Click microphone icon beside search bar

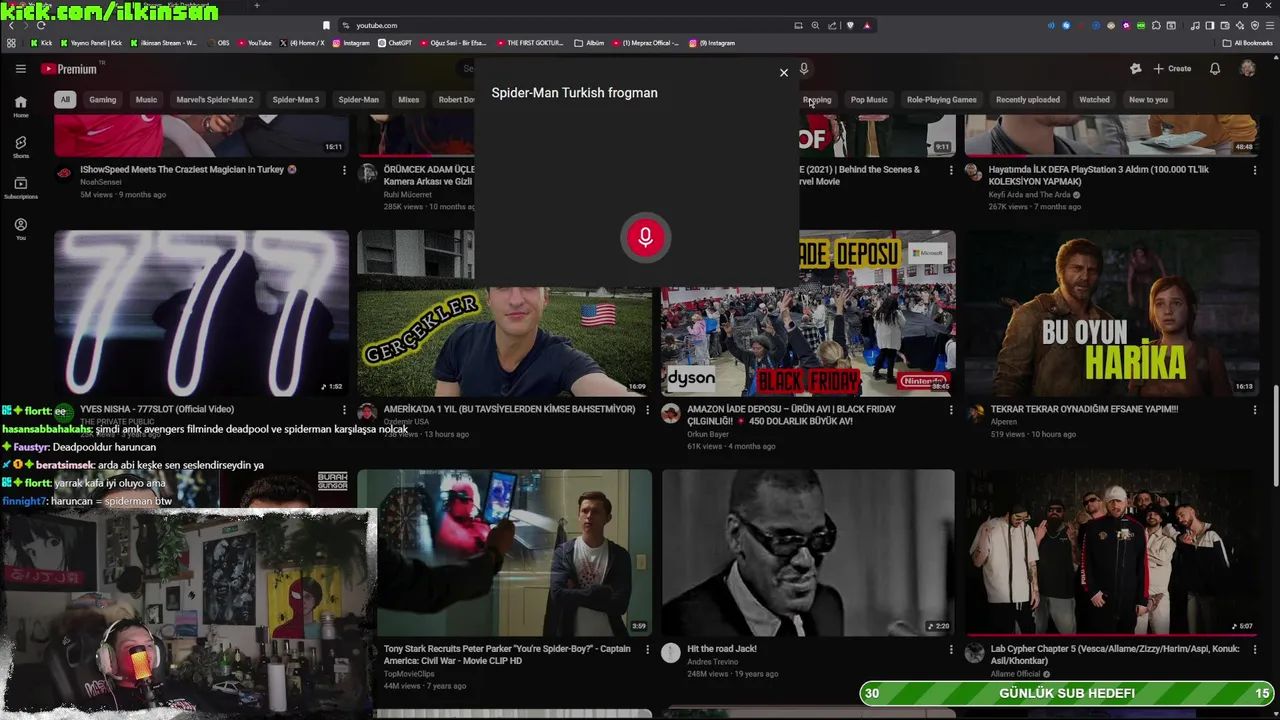click(803, 69)
